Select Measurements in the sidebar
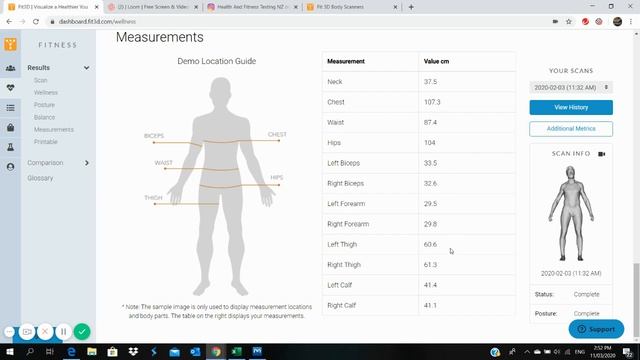640x360 pixels. [54, 129]
